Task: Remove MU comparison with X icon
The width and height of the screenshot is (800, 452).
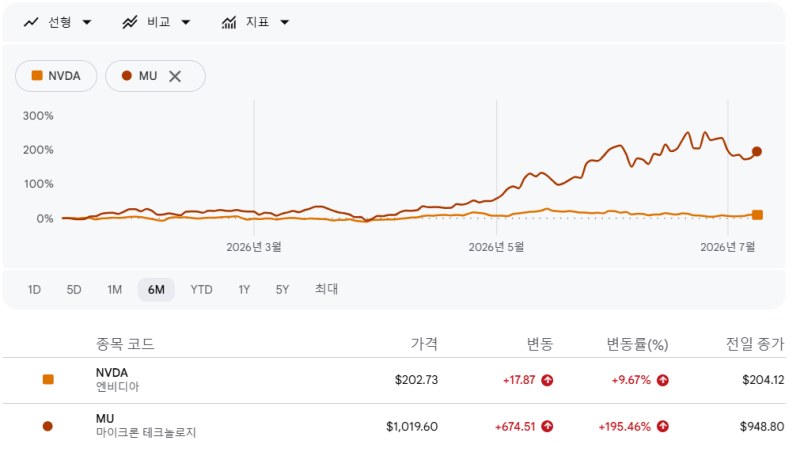Action: pos(175,77)
